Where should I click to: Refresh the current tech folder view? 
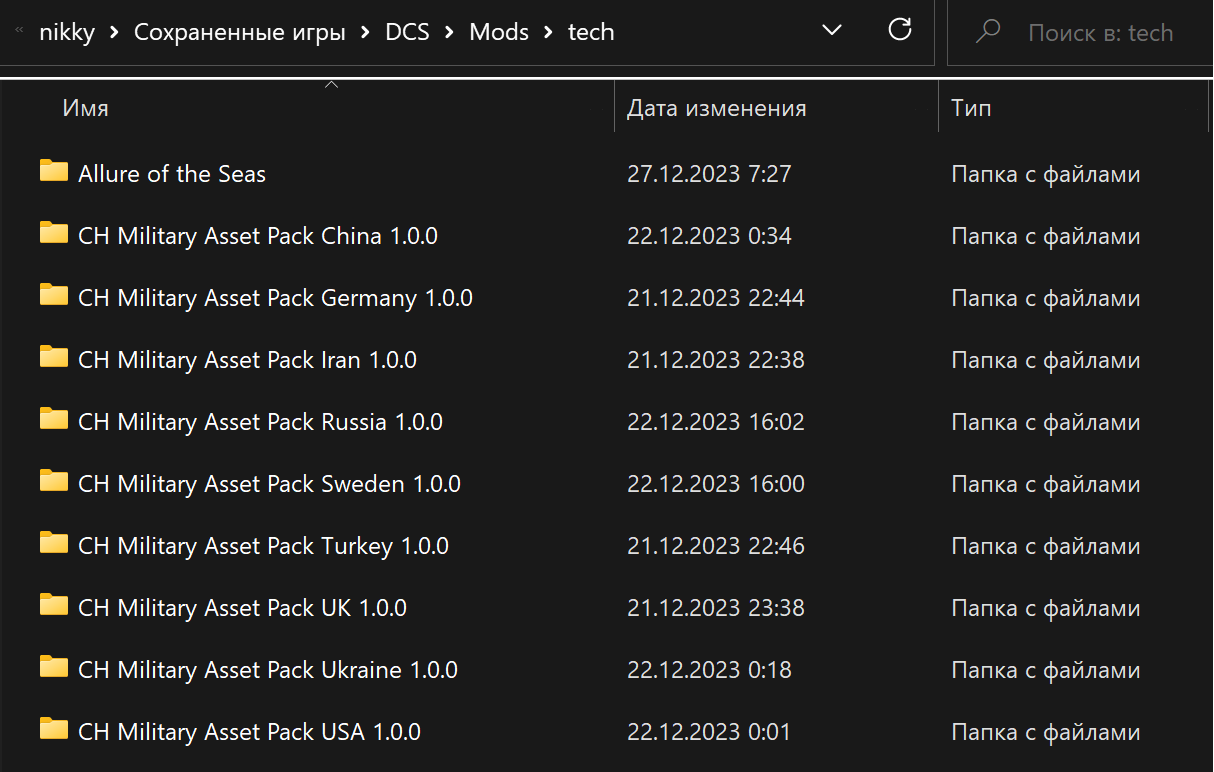(900, 30)
